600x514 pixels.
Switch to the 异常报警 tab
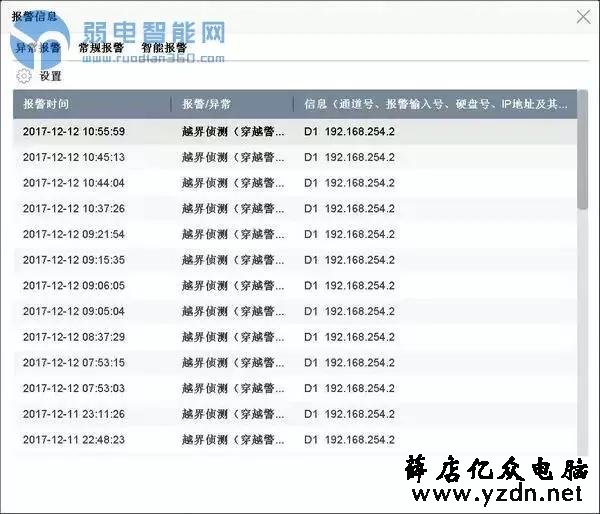pyautogui.click(x=38, y=48)
